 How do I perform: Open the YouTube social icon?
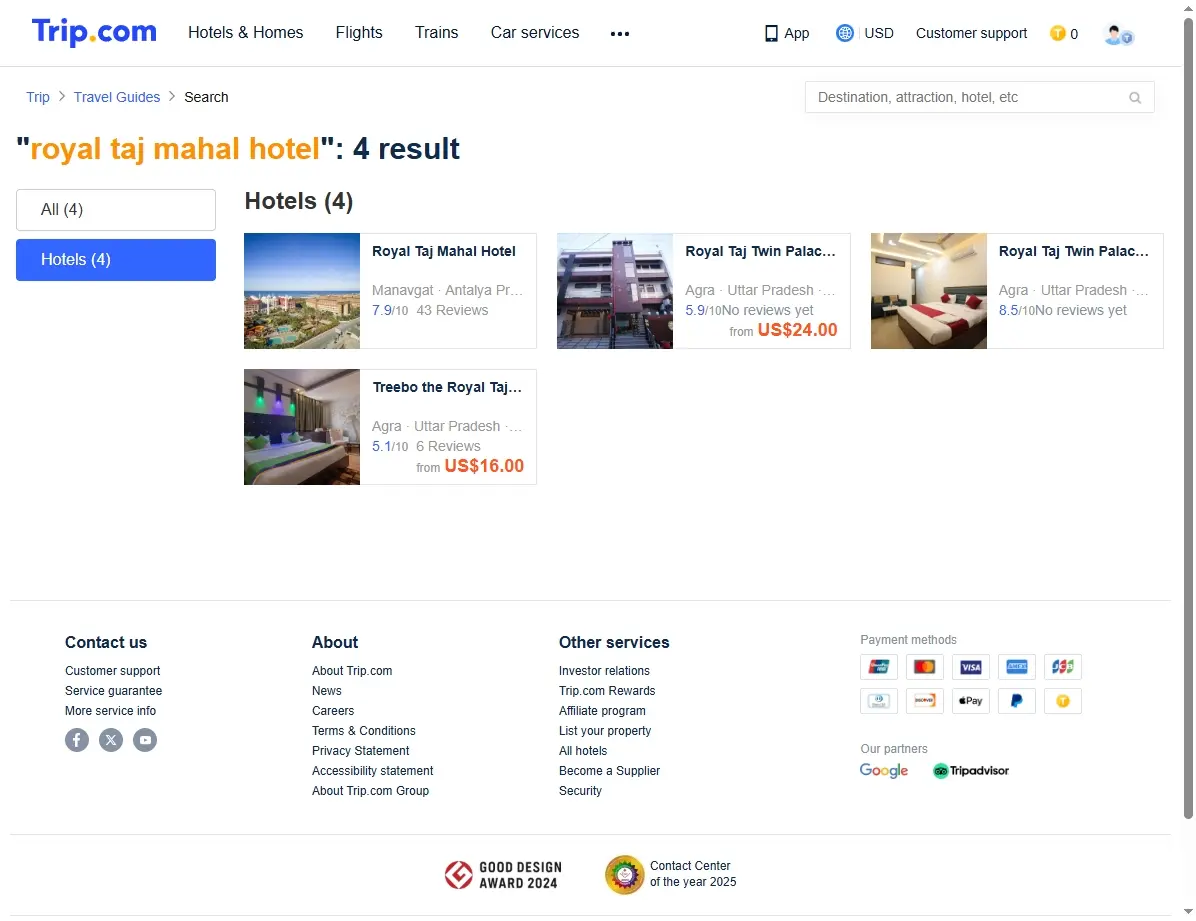click(x=145, y=740)
